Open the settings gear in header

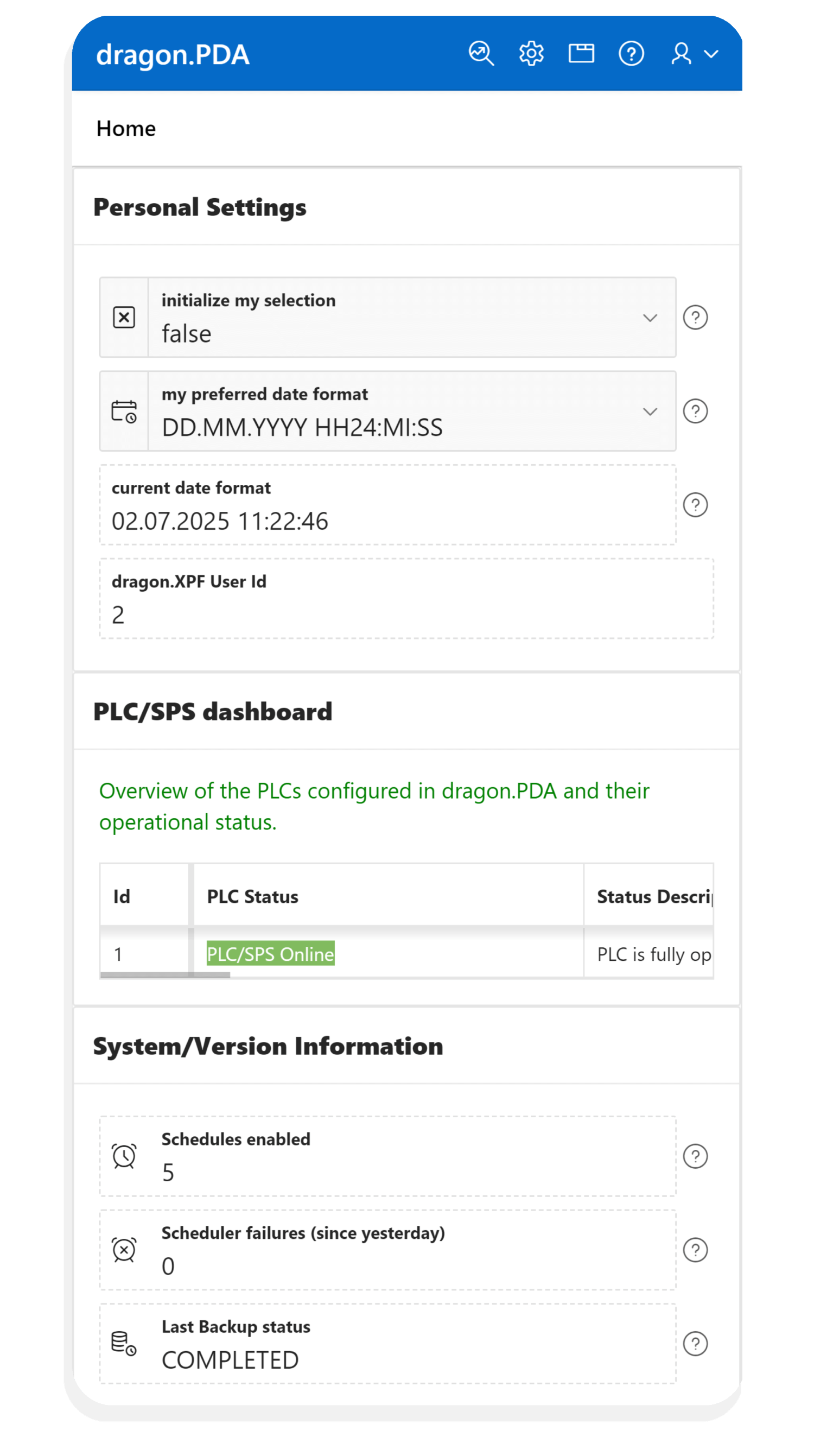tap(531, 54)
